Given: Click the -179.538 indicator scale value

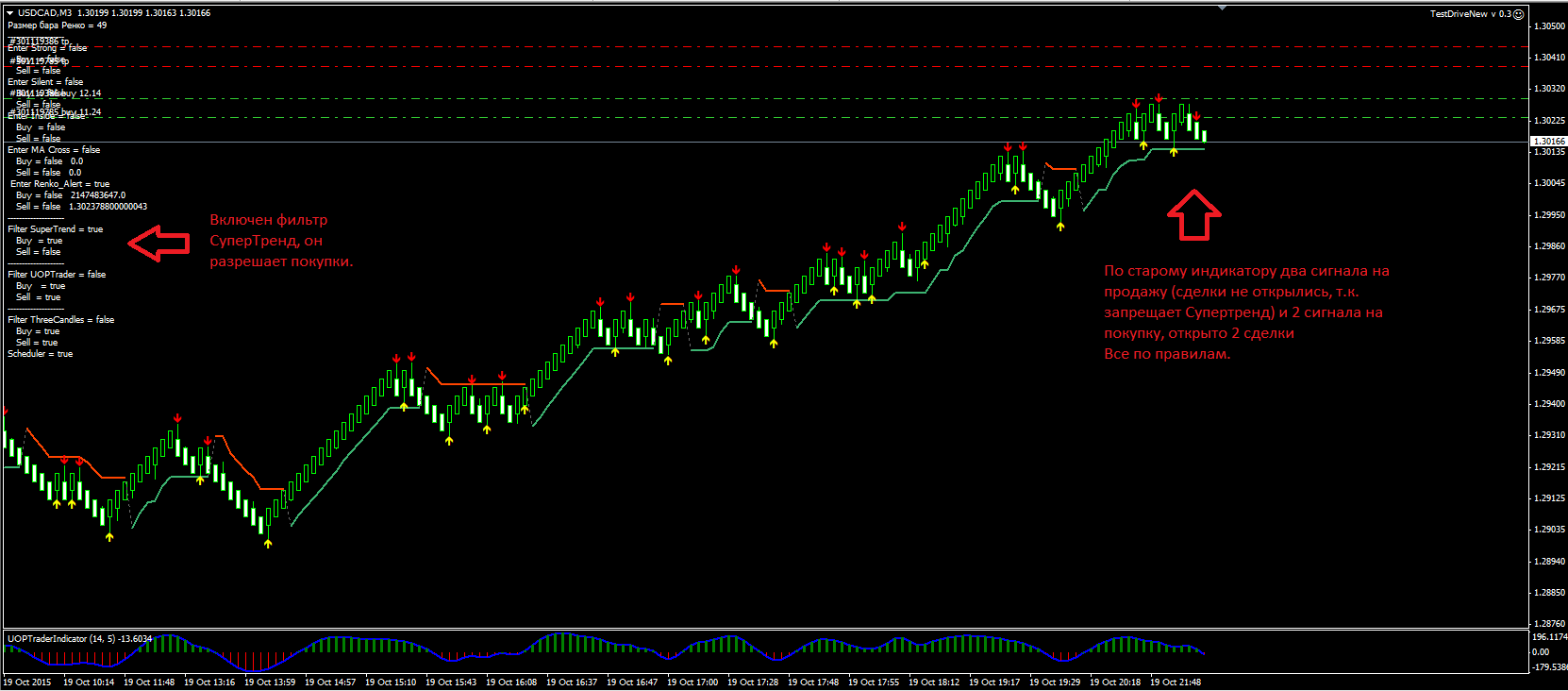Looking at the screenshot, I should [x=1549, y=667].
